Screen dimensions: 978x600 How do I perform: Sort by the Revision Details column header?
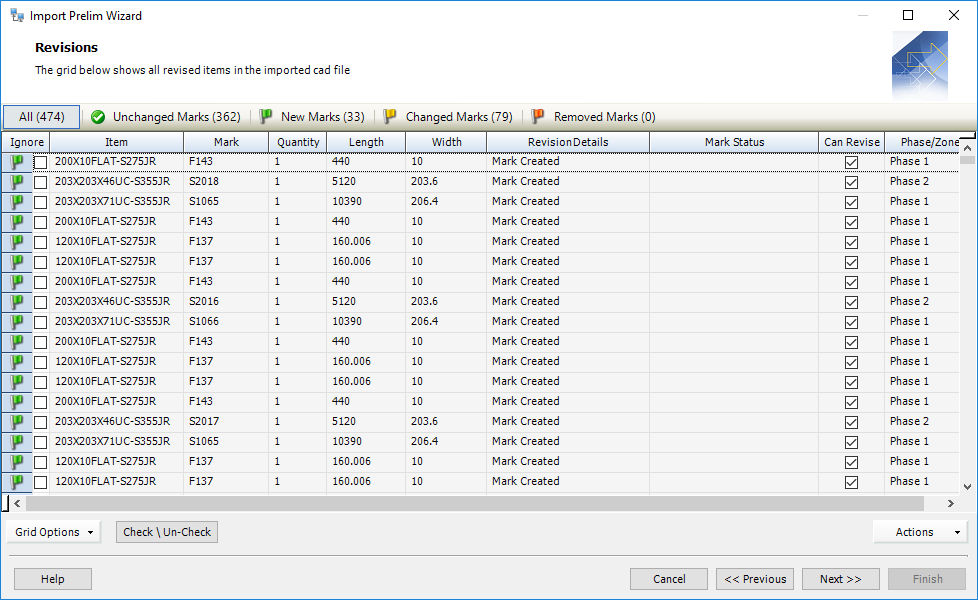tap(567, 142)
